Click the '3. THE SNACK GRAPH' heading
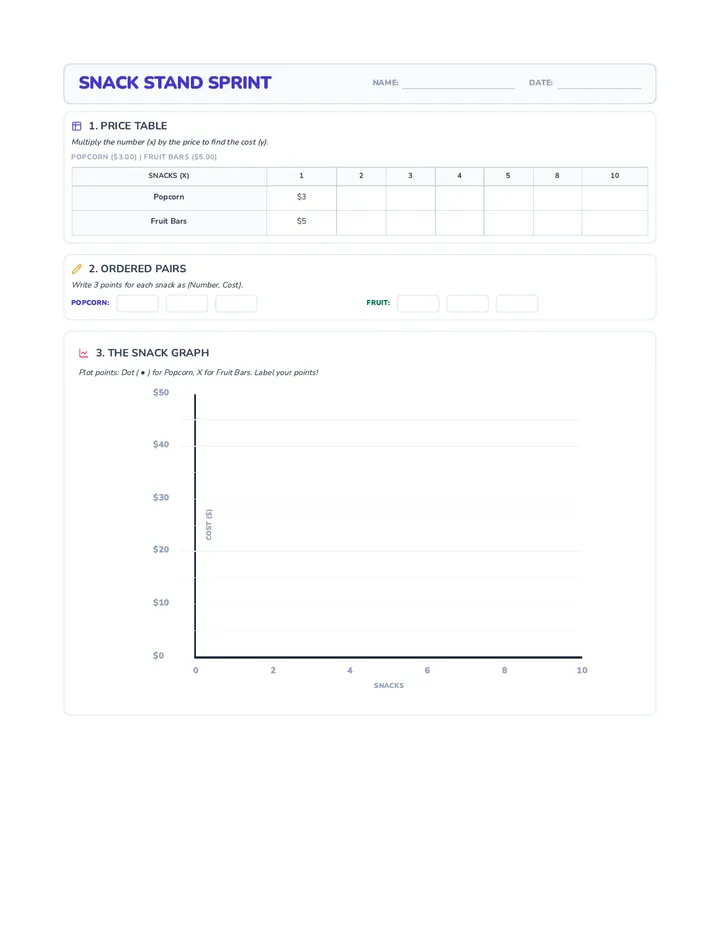 click(152, 353)
